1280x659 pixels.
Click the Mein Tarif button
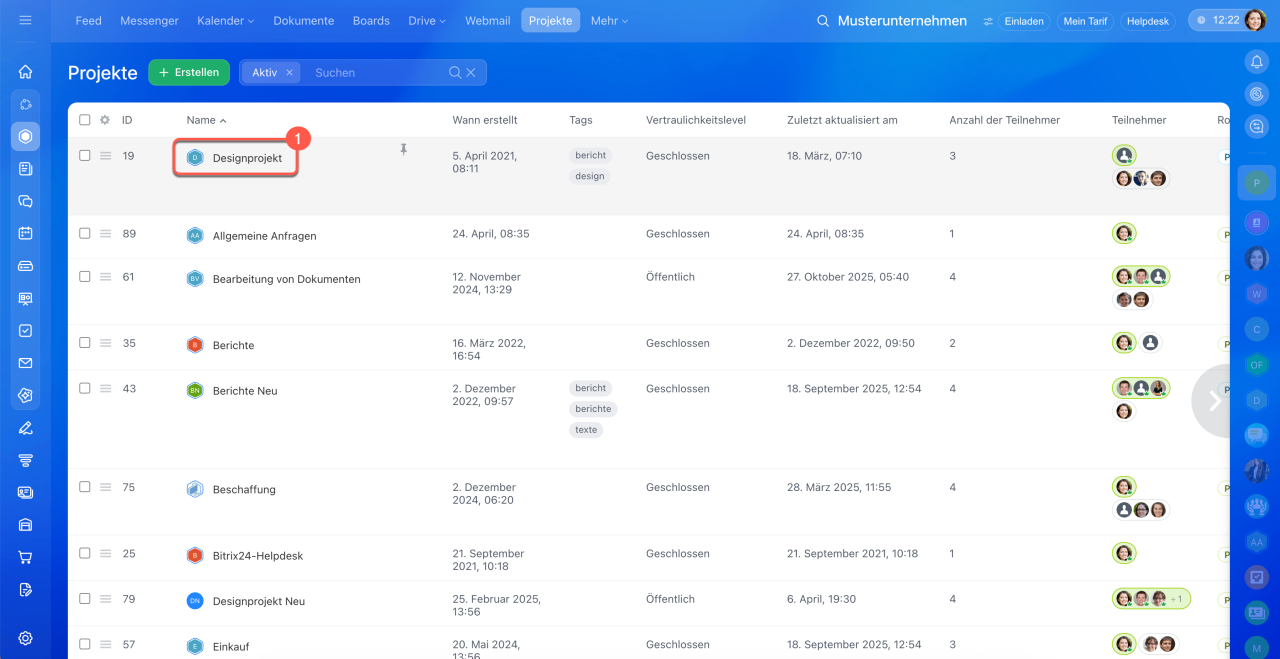(1085, 21)
